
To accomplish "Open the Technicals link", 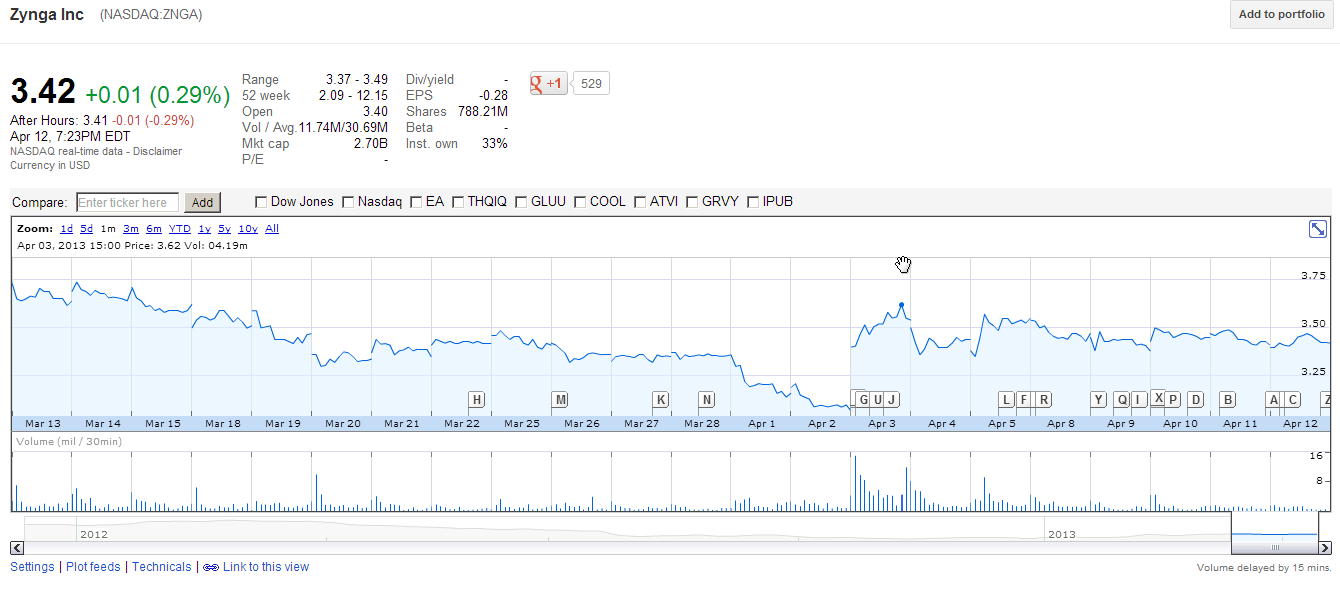I will coord(161,567).
